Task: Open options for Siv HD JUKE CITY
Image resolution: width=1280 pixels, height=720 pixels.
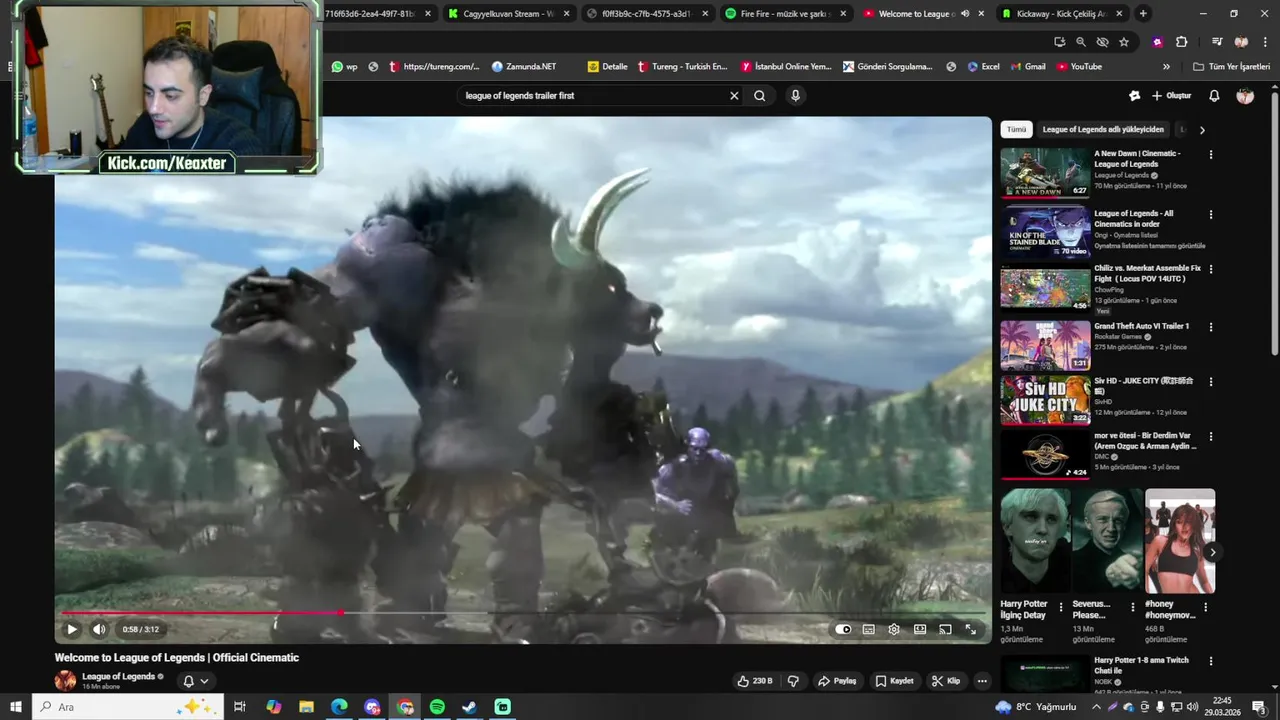Action: point(1211,382)
